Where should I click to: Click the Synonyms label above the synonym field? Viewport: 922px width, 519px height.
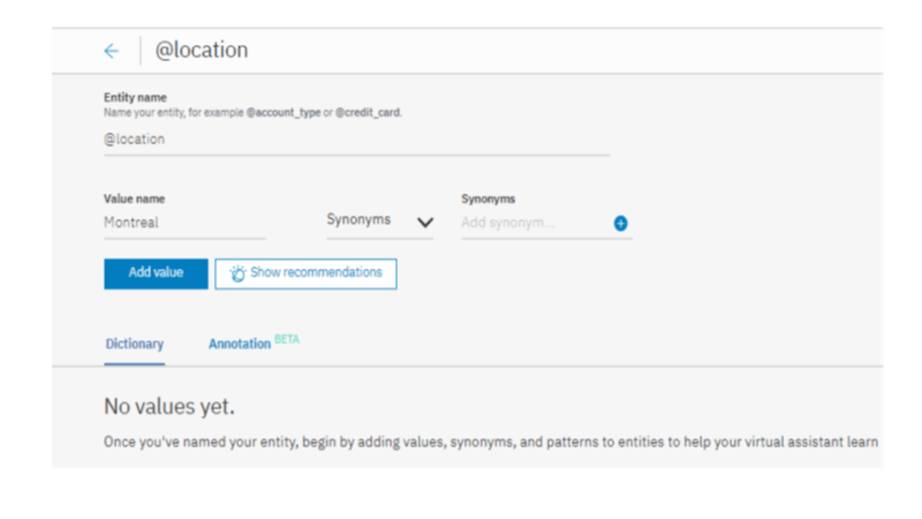(488, 199)
